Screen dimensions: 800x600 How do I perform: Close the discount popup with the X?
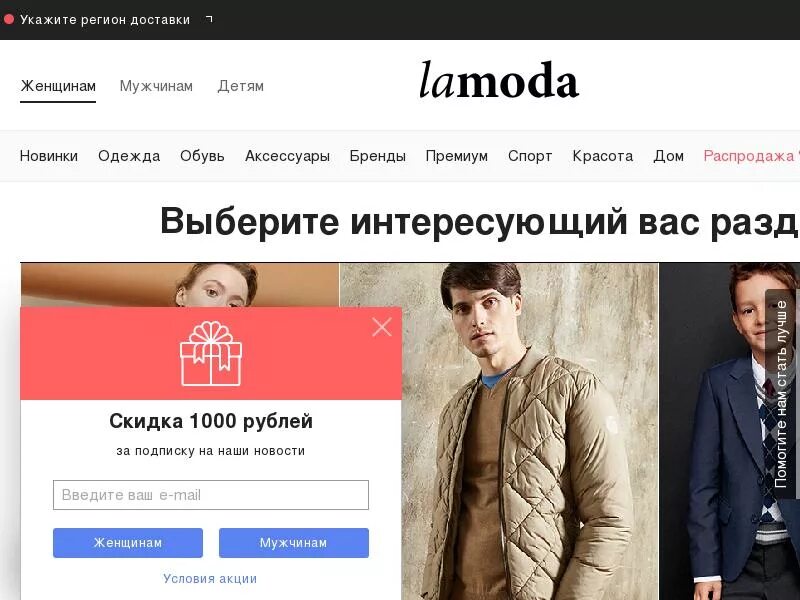pos(382,327)
